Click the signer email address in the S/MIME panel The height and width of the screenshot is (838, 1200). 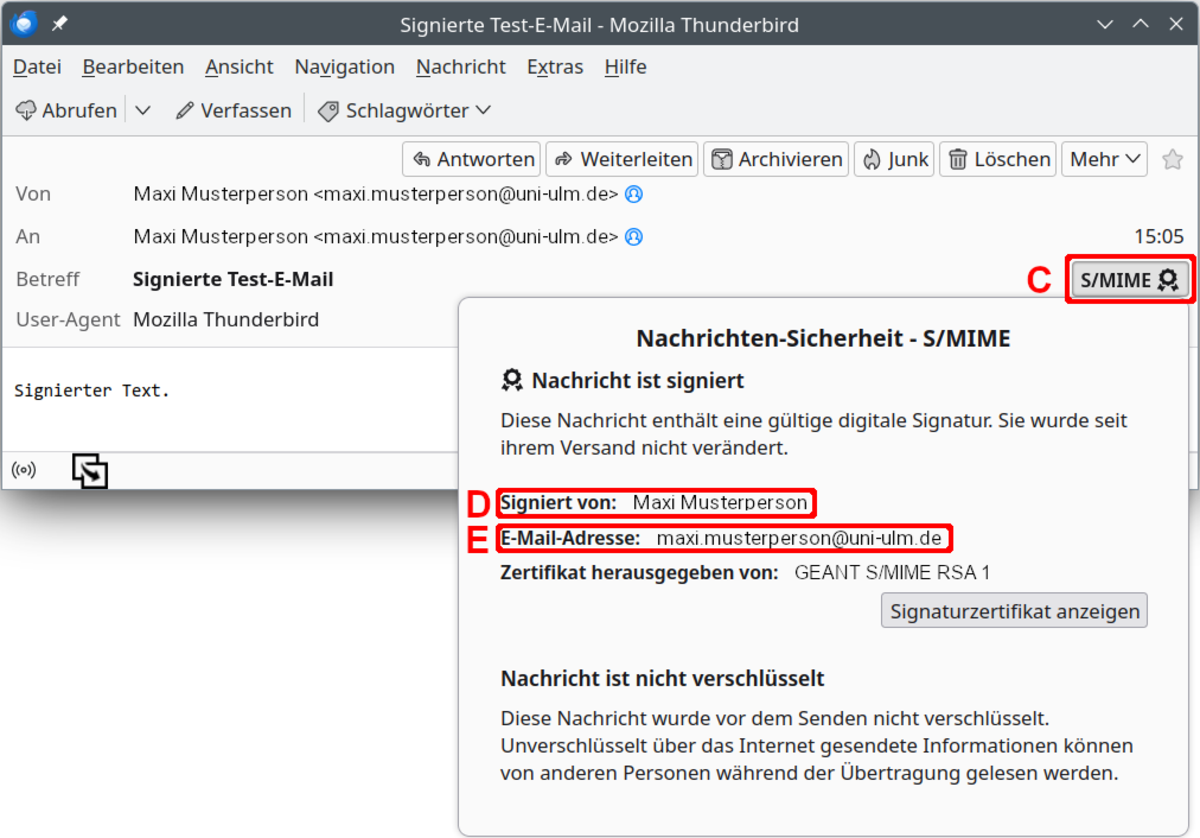(799, 539)
